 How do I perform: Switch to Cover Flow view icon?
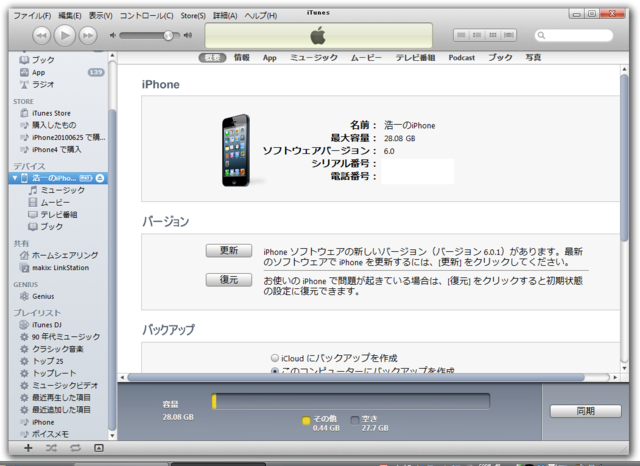click(509, 35)
